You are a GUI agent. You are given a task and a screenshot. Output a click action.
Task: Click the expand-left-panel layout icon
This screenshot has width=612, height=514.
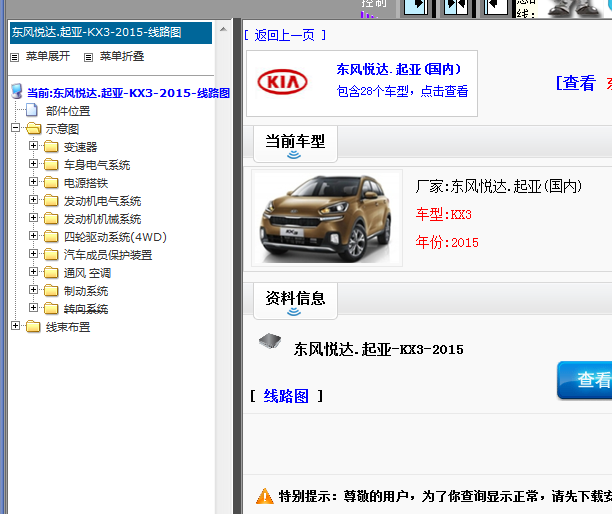click(x=416, y=7)
